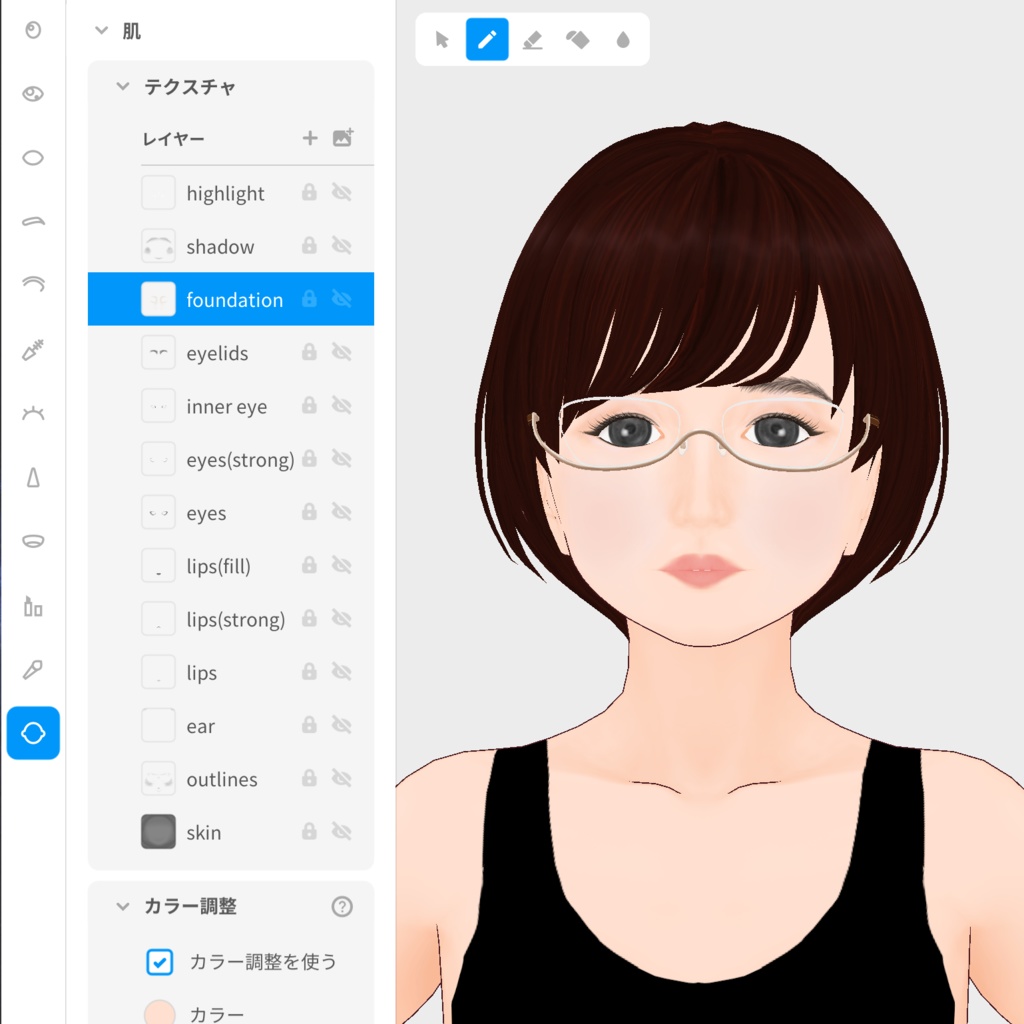Collapse the 肌 section header
The image size is (1024, 1024).
99,31
